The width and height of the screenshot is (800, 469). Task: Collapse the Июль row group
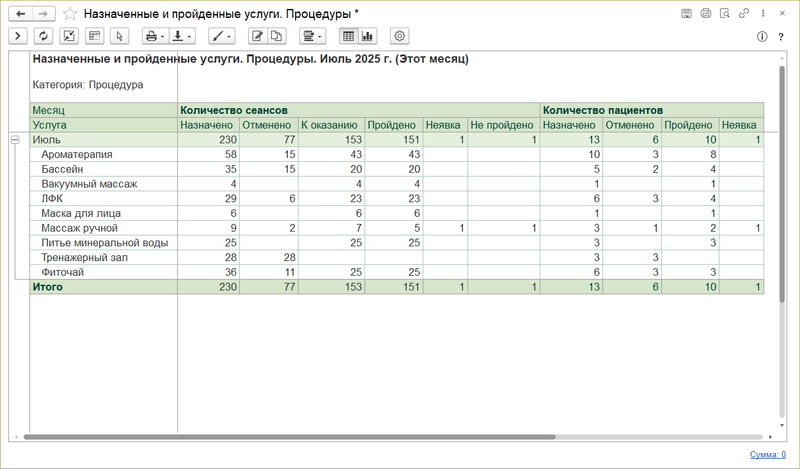[x=15, y=141]
